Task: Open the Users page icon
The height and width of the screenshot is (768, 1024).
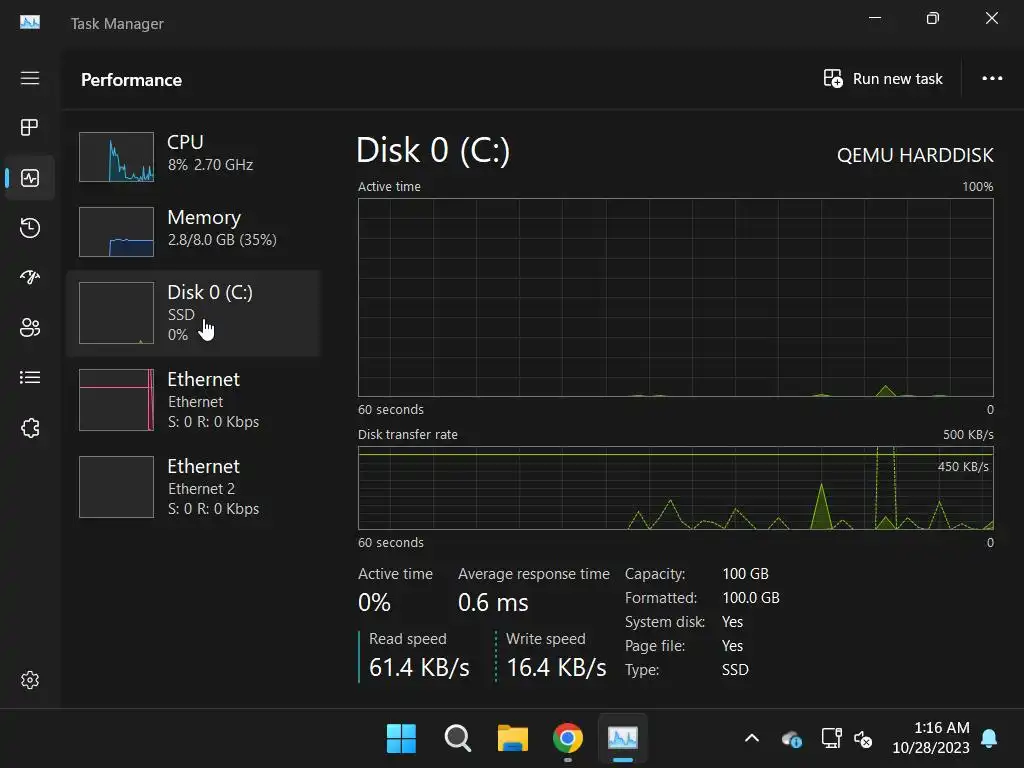Action: [x=30, y=327]
